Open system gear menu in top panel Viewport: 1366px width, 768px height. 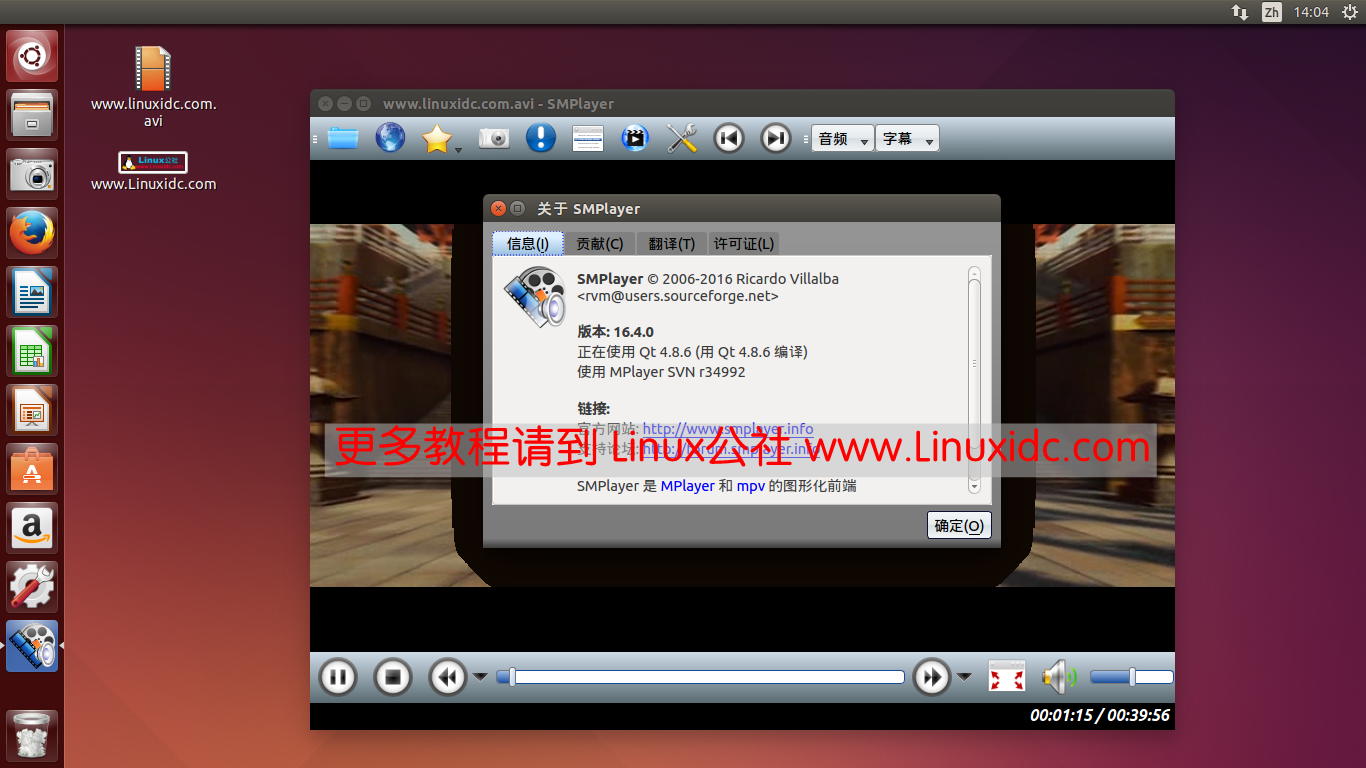click(1350, 12)
